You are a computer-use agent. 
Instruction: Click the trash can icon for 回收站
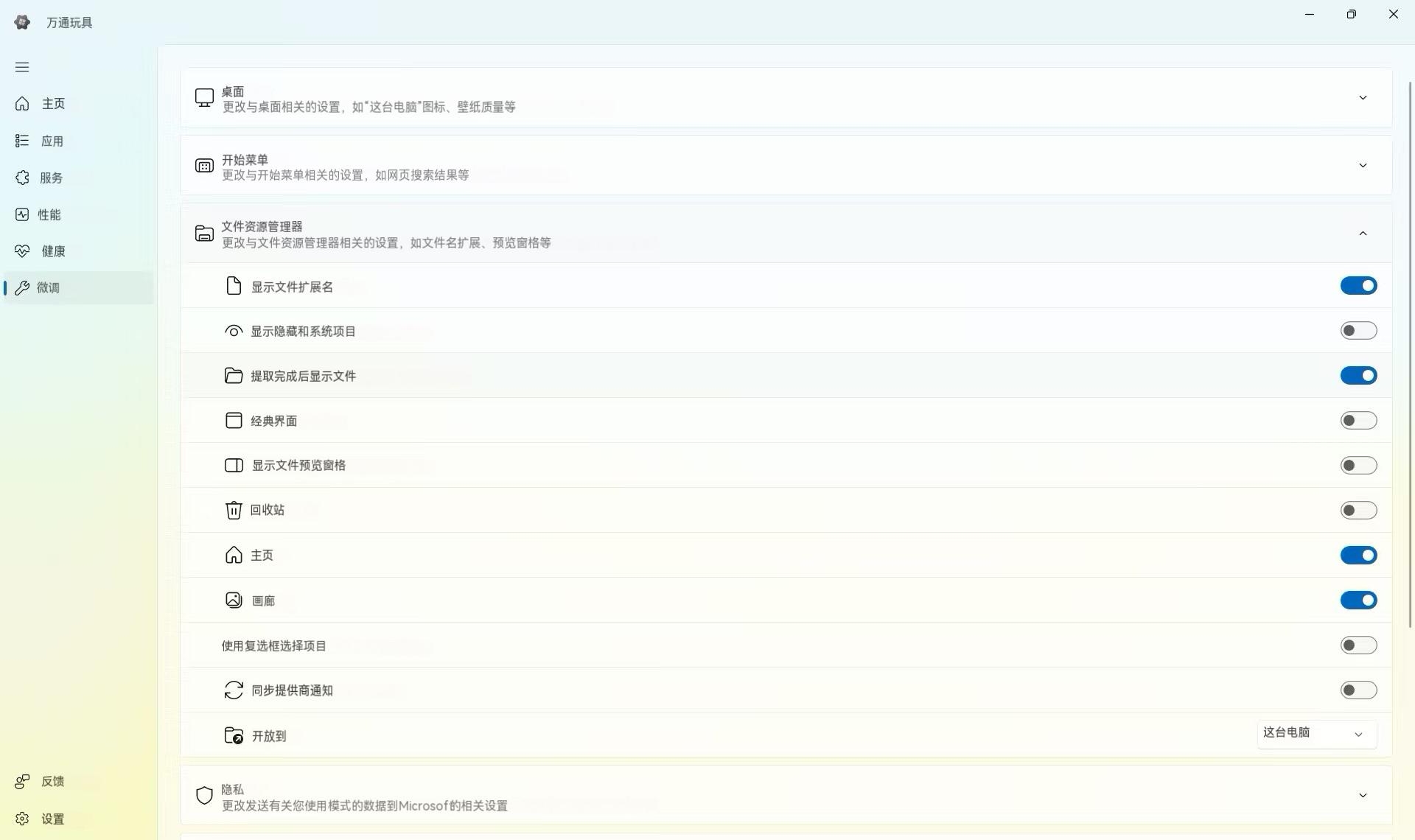click(x=234, y=510)
